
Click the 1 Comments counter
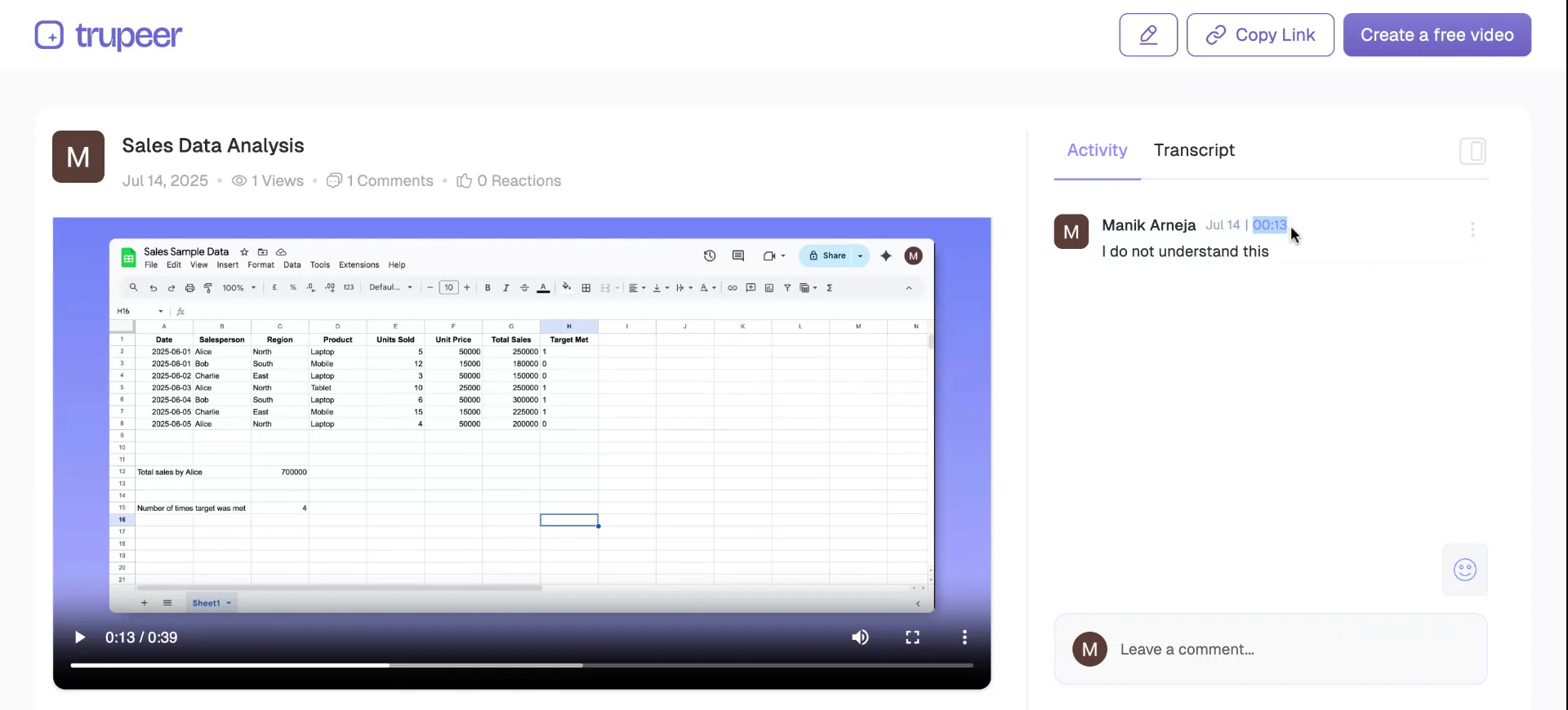click(x=380, y=180)
